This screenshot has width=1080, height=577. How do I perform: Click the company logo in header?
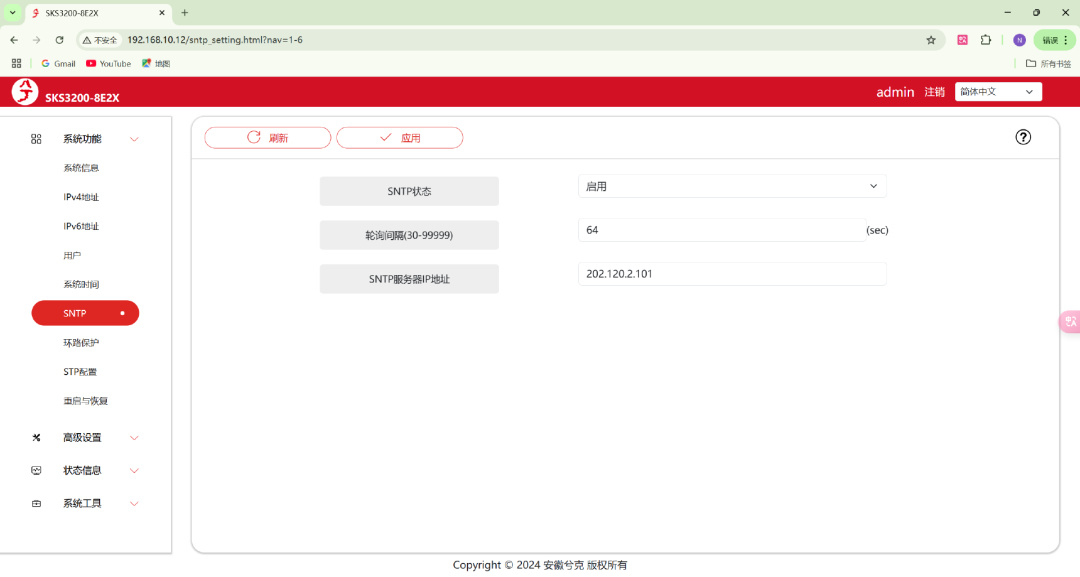click(x=25, y=92)
